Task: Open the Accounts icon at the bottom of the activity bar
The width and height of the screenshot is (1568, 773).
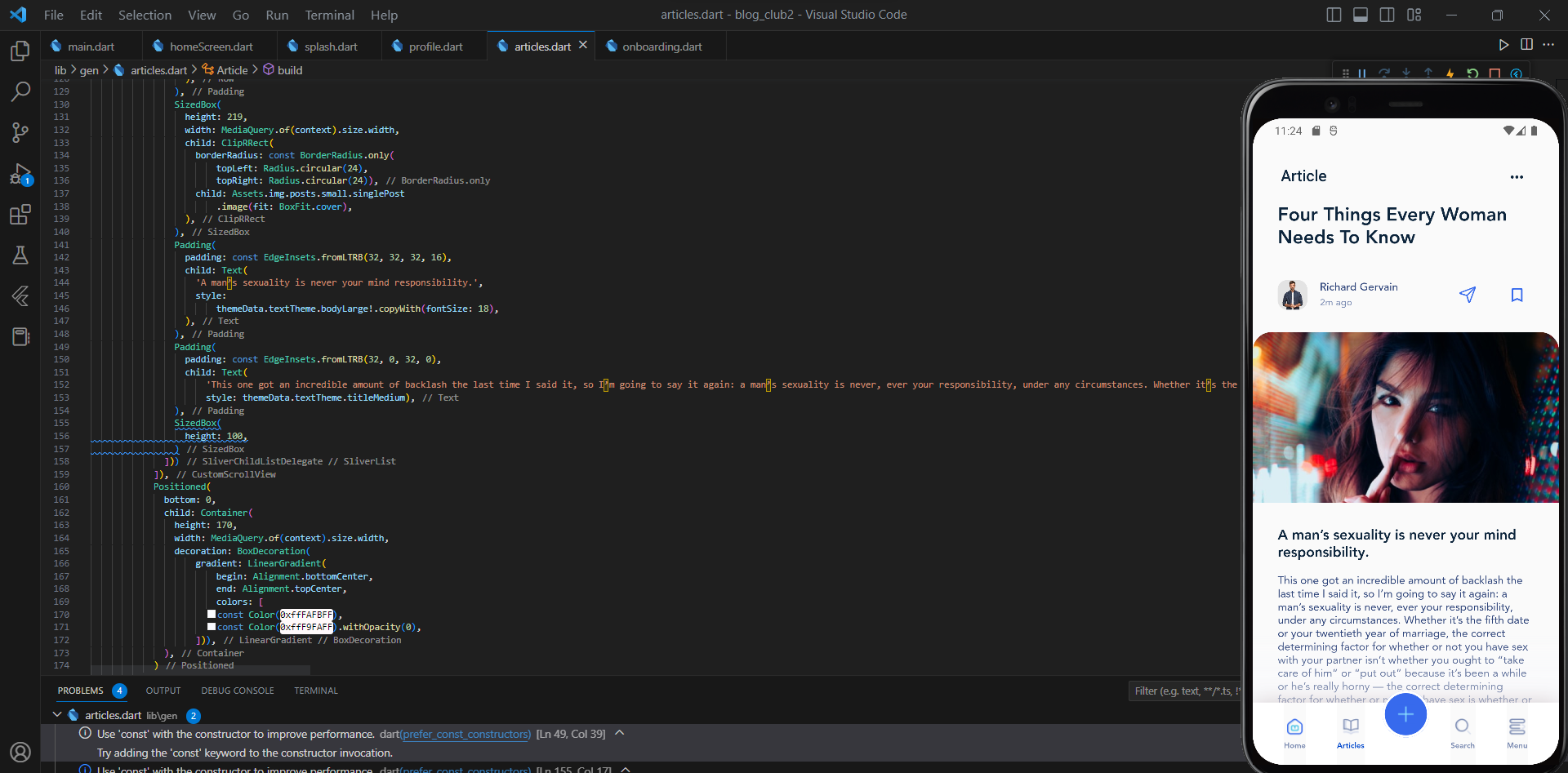Action: (x=20, y=752)
